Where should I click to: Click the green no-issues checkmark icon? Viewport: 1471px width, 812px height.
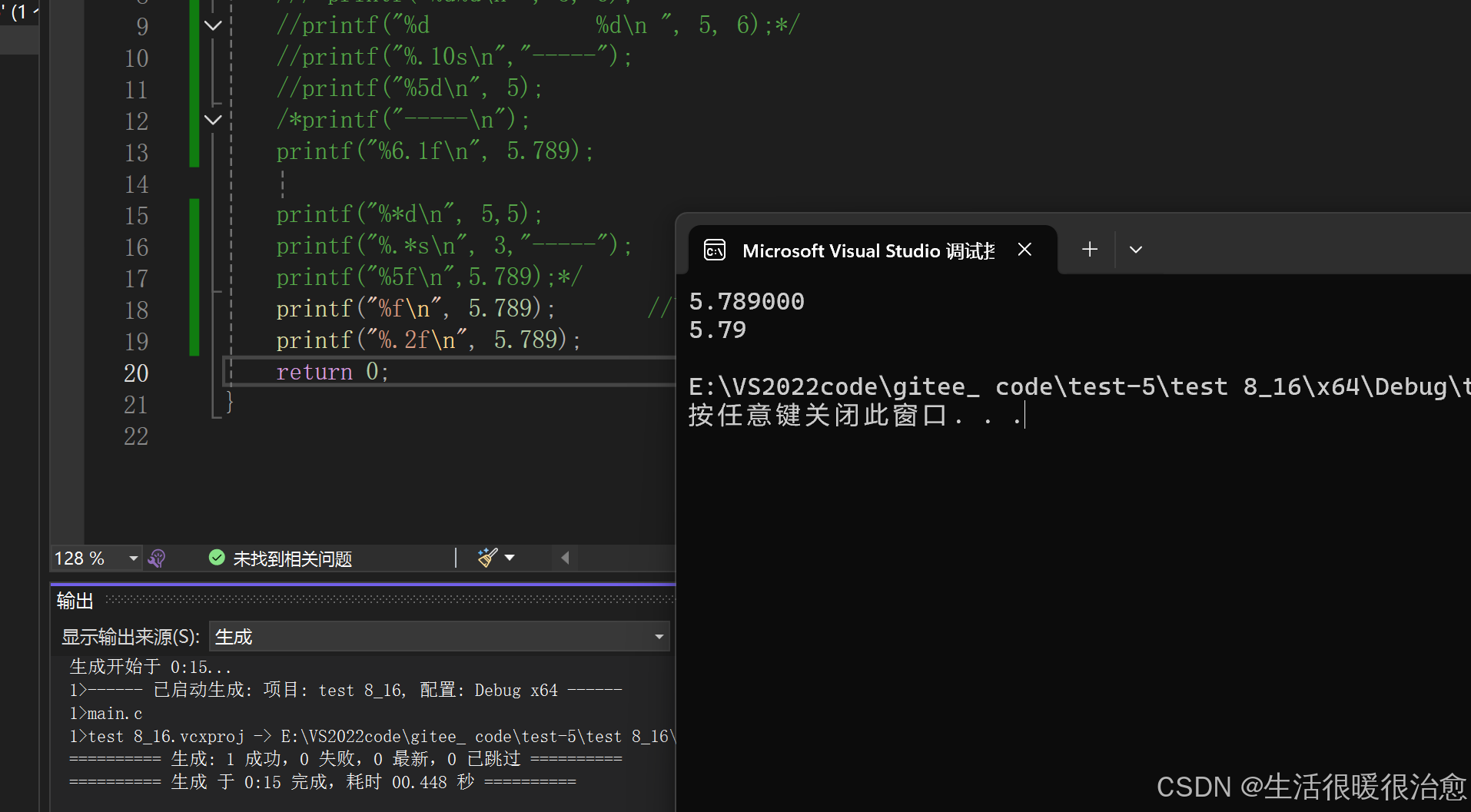point(217,558)
